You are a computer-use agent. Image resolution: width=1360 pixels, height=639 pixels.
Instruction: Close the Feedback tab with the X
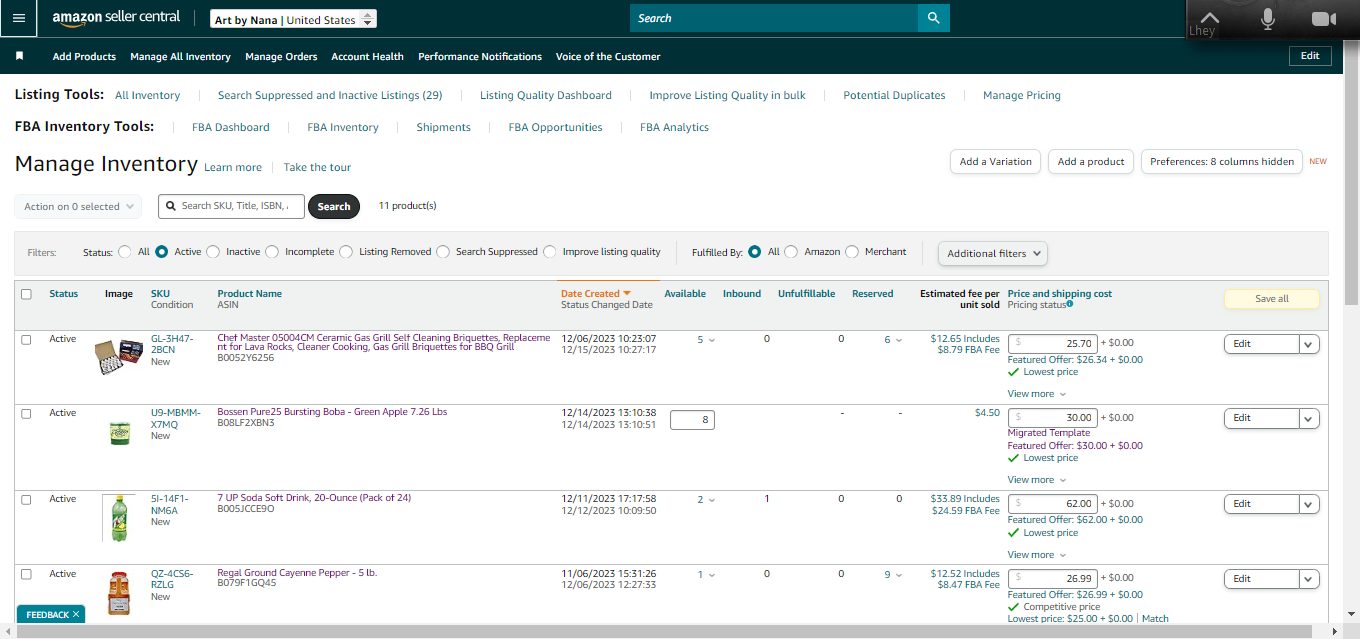77,614
